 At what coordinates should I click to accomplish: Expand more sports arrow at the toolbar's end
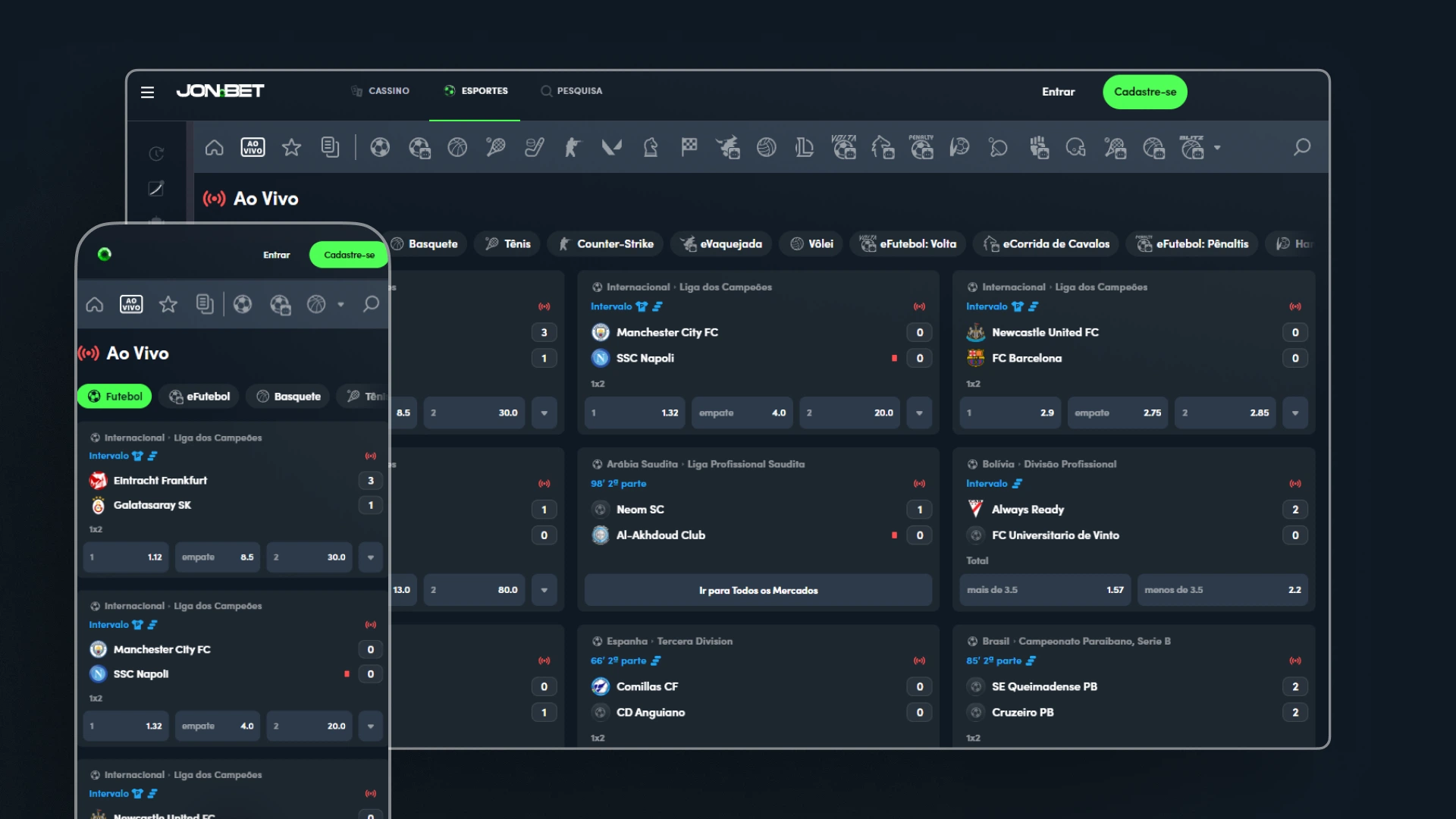(1217, 148)
